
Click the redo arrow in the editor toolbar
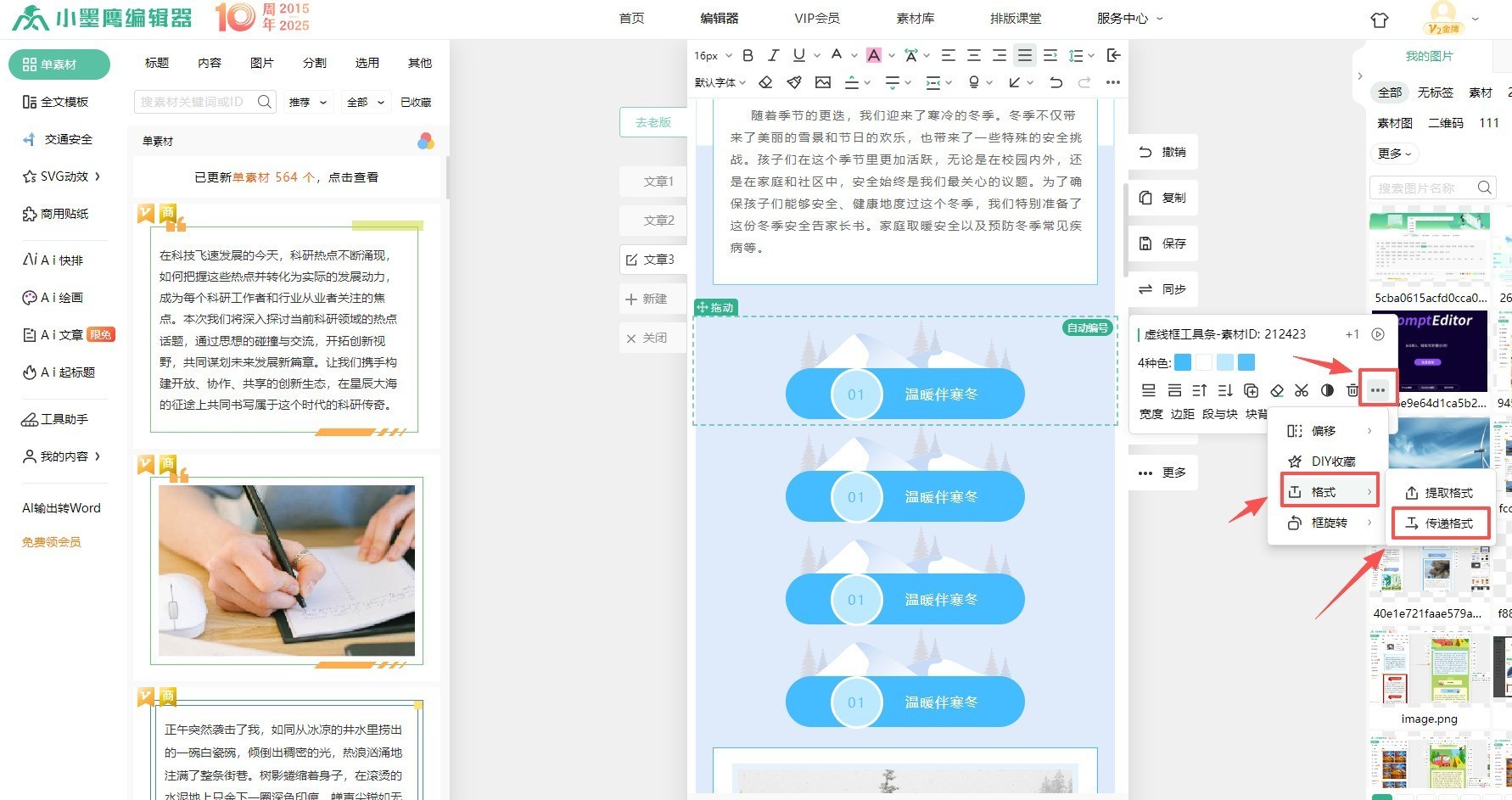[x=1084, y=82]
